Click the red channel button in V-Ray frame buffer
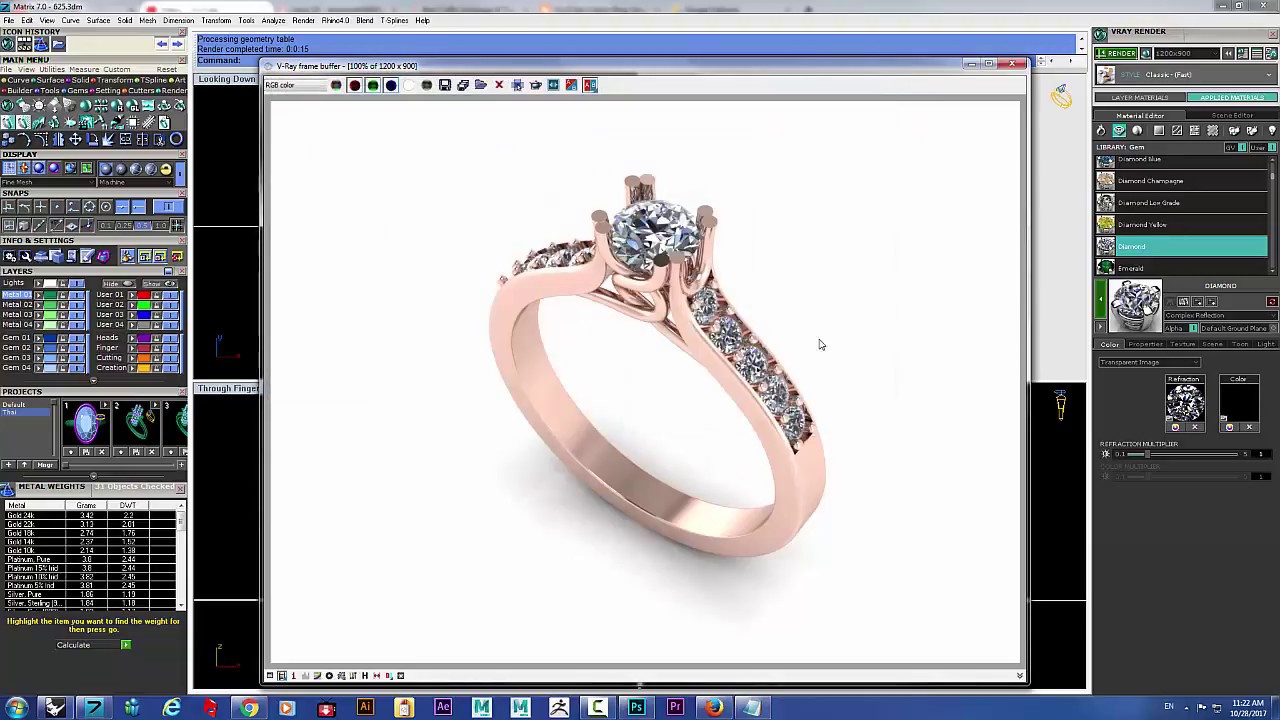Screen dimensions: 1280x720 pyautogui.click(x=354, y=85)
